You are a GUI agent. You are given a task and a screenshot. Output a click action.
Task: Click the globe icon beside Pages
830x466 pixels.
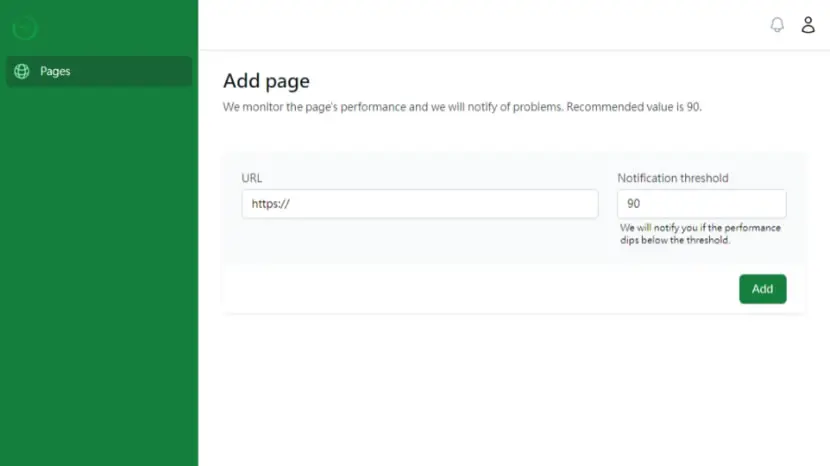coord(22,71)
